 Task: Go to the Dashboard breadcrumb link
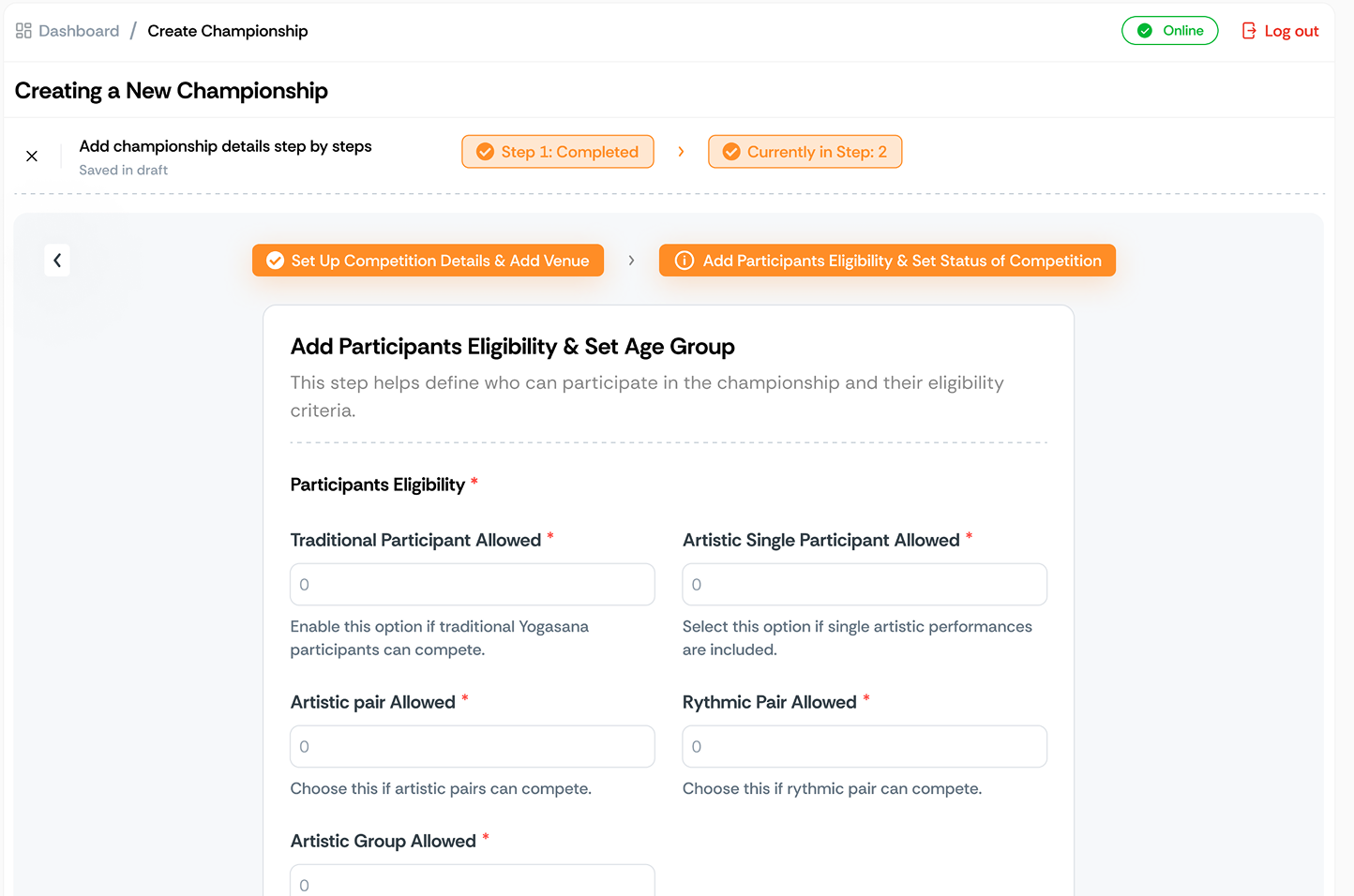(79, 31)
